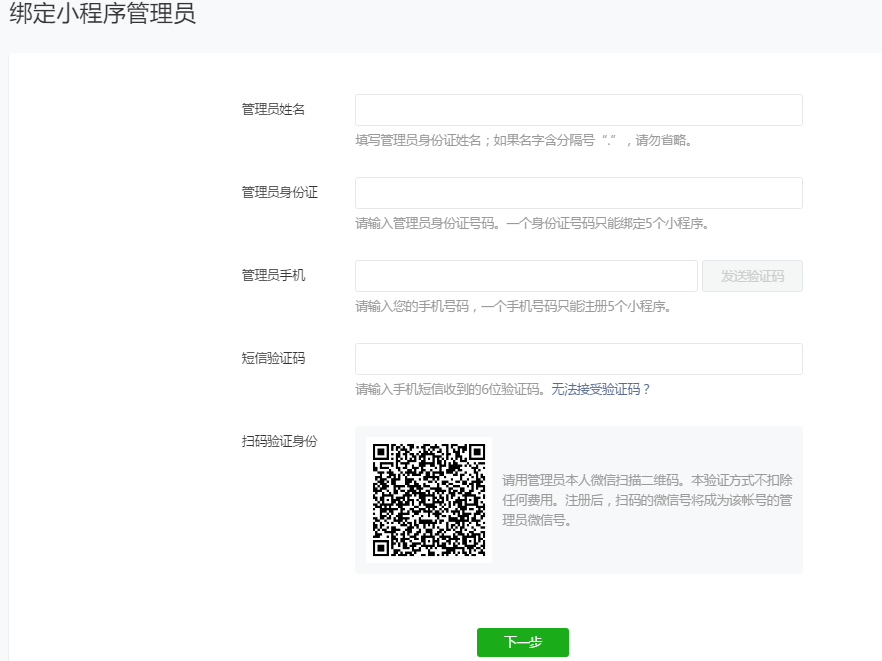Click hint 请输入手机短信收到的6位验证码

[450, 389]
